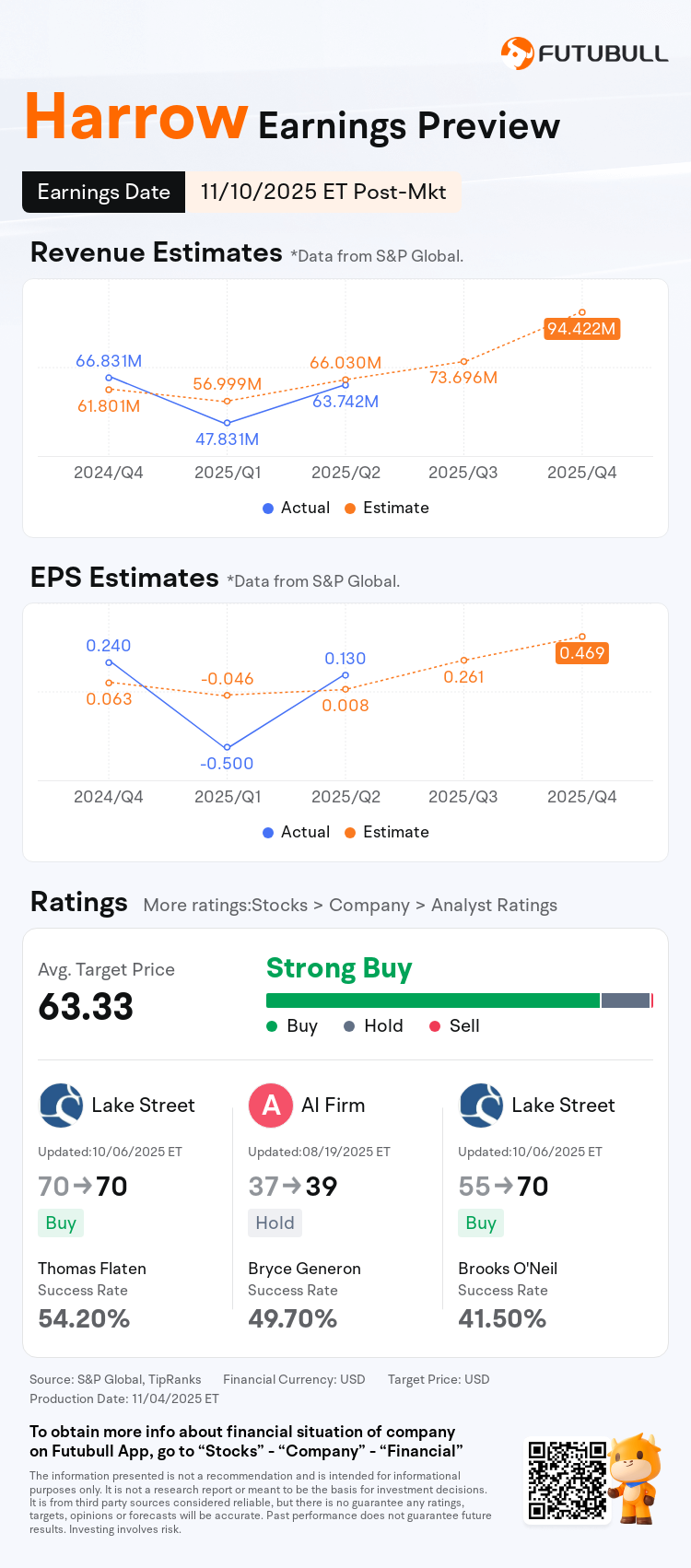This screenshot has width=691, height=1568.
Task: Click the Lake Street logo above Brooks O'Neil
Action: click(x=481, y=1106)
